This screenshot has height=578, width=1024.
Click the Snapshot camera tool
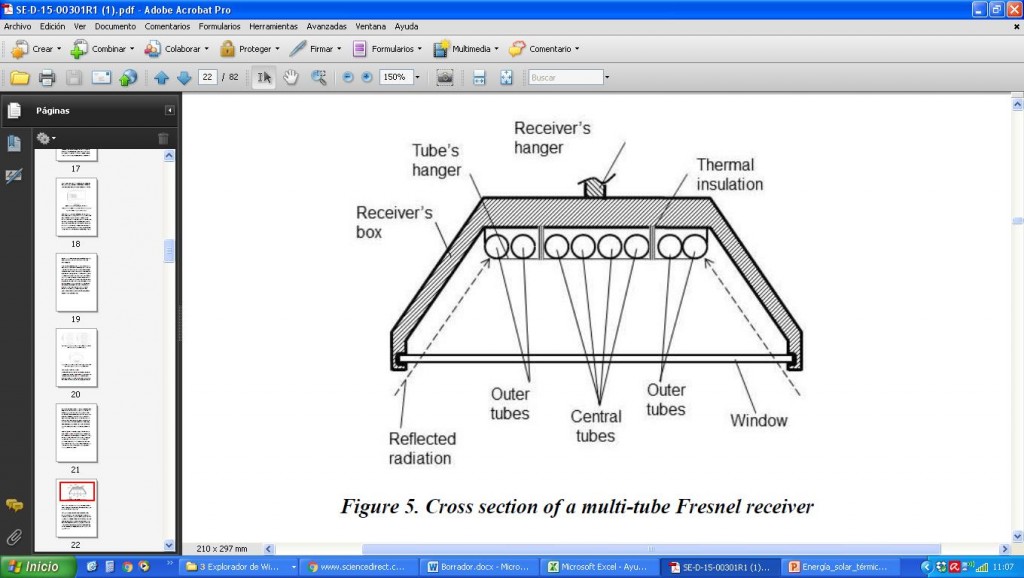(x=445, y=78)
